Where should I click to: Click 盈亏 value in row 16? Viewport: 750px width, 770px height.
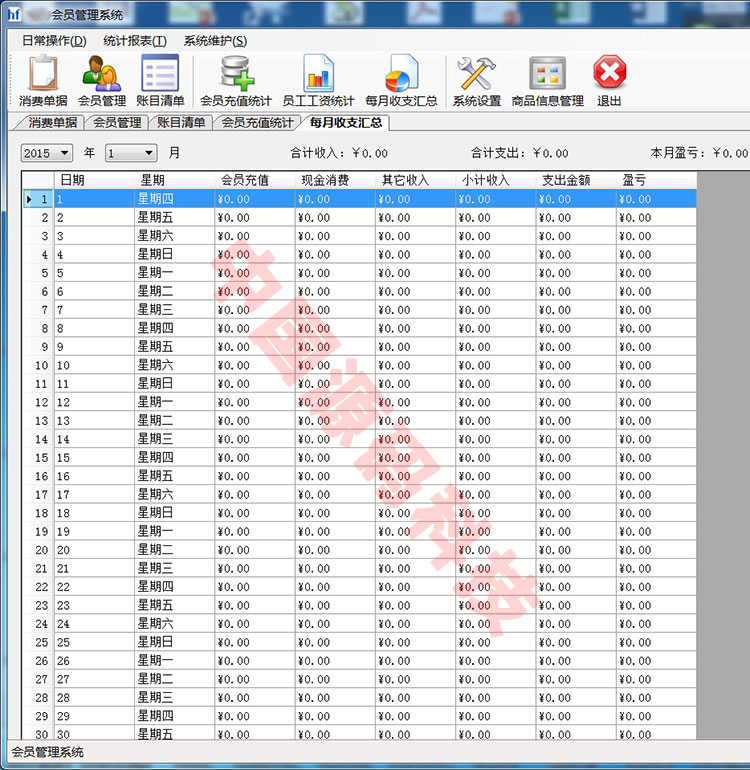coord(656,476)
